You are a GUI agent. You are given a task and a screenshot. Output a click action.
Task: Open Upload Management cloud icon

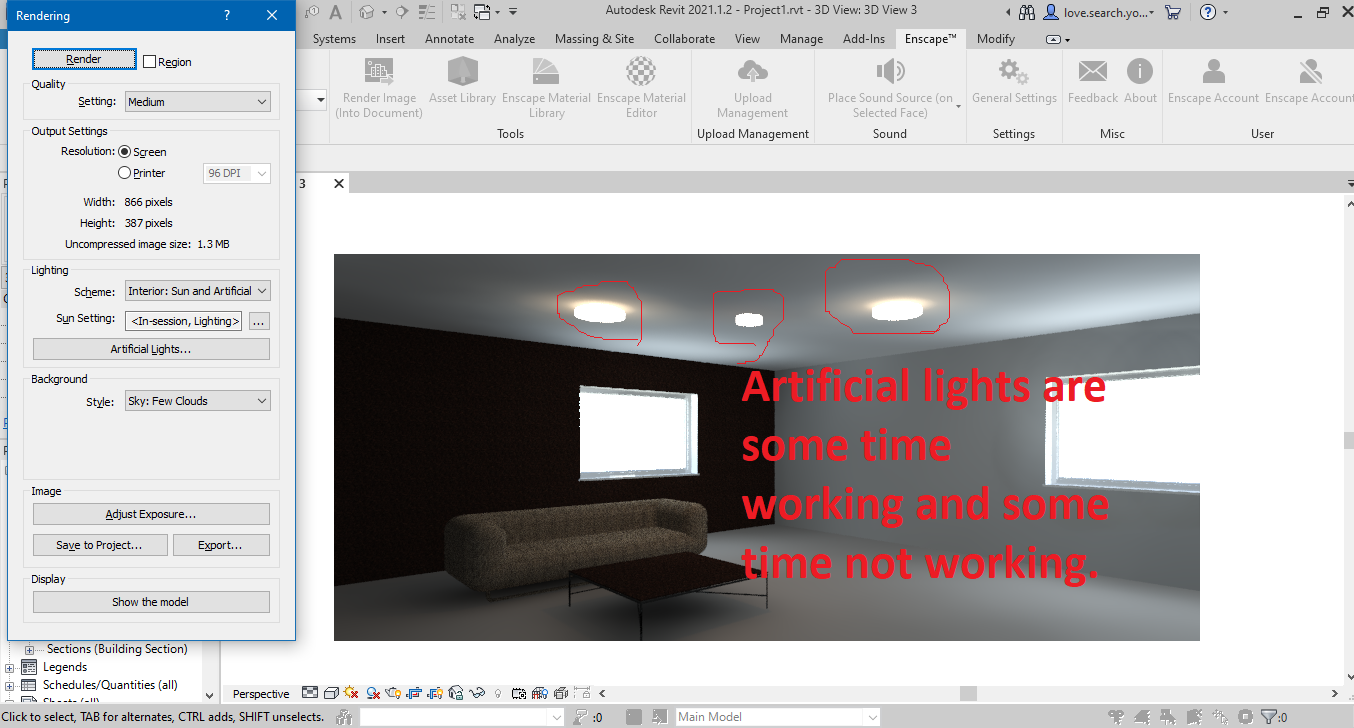point(752,72)
